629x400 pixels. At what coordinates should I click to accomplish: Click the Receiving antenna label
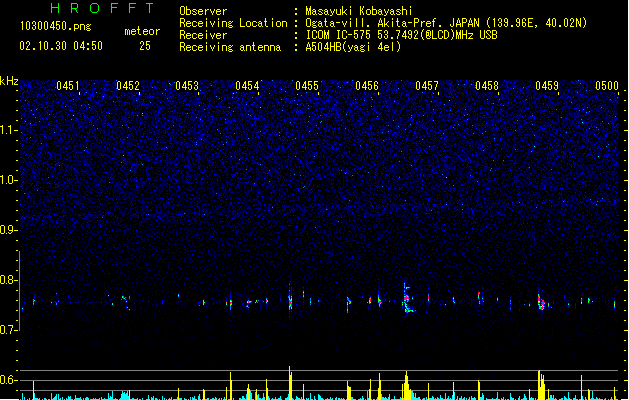coord(230,47)
